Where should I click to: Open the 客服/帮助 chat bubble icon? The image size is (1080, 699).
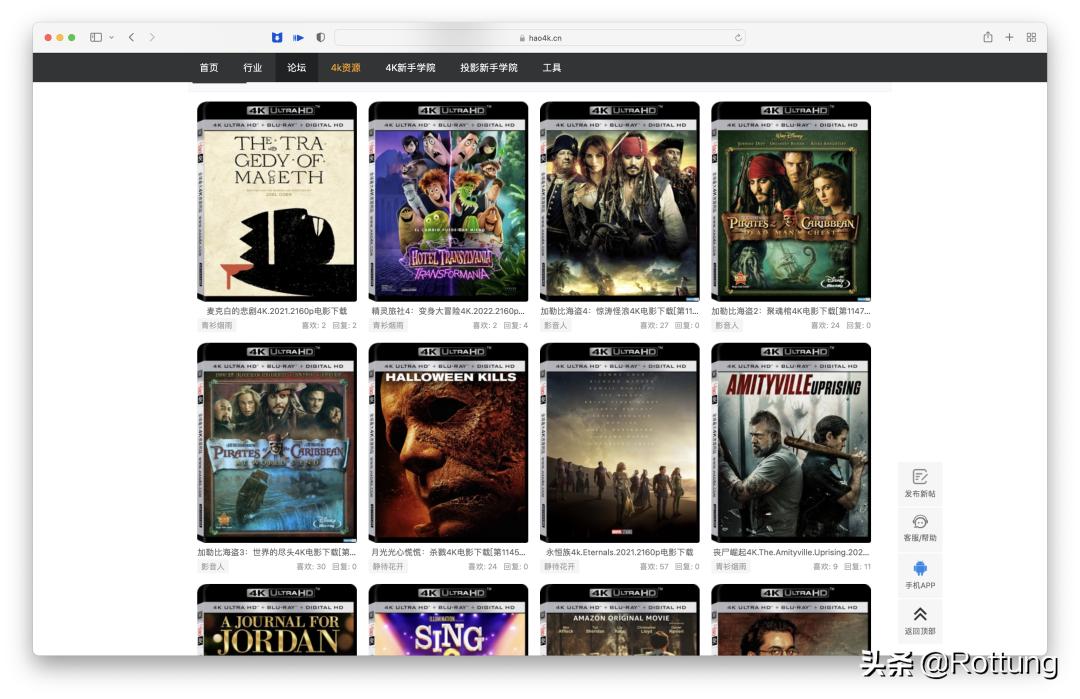click(x=920, y=521)
